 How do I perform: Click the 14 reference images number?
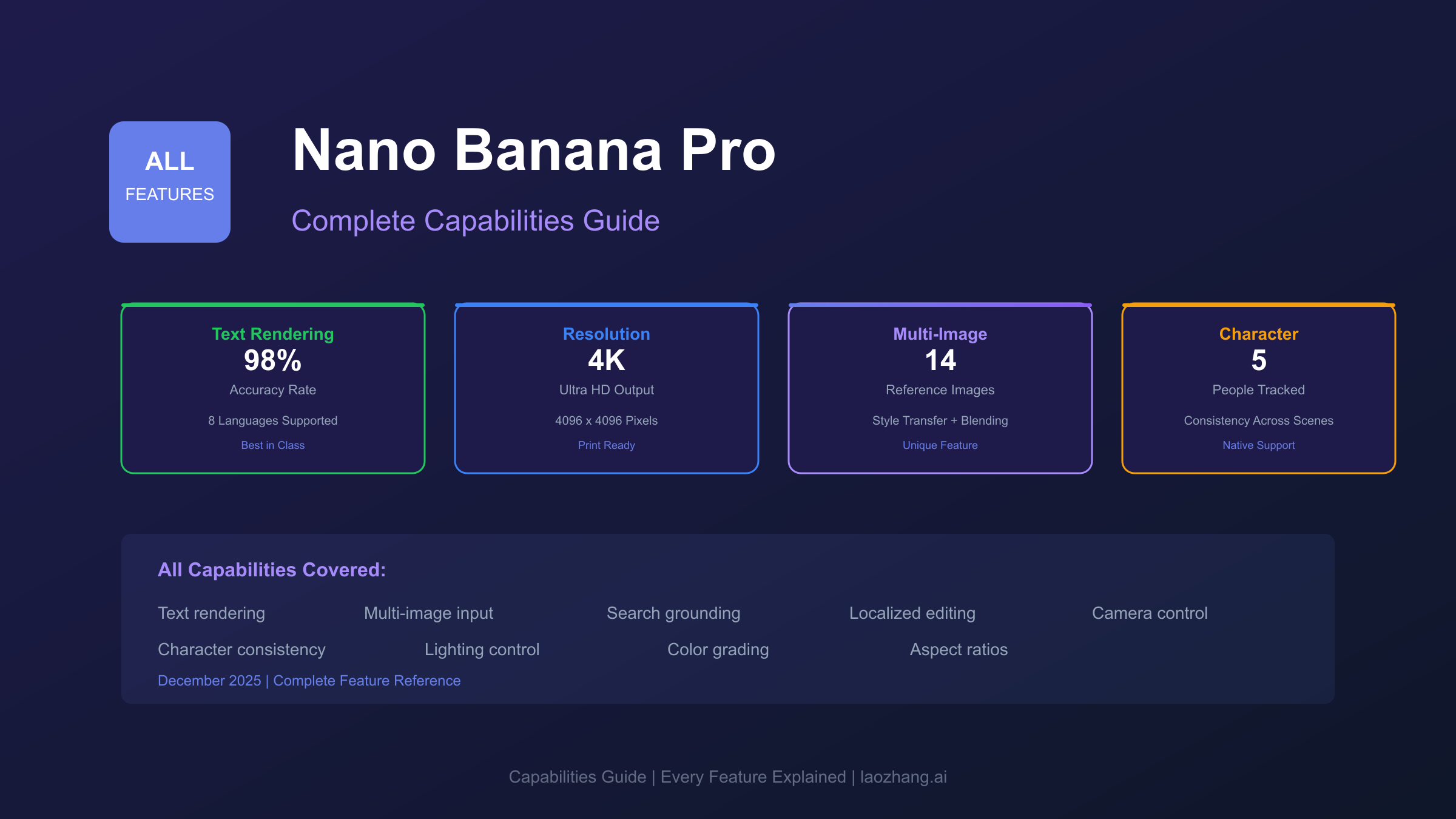pos(940,361)
